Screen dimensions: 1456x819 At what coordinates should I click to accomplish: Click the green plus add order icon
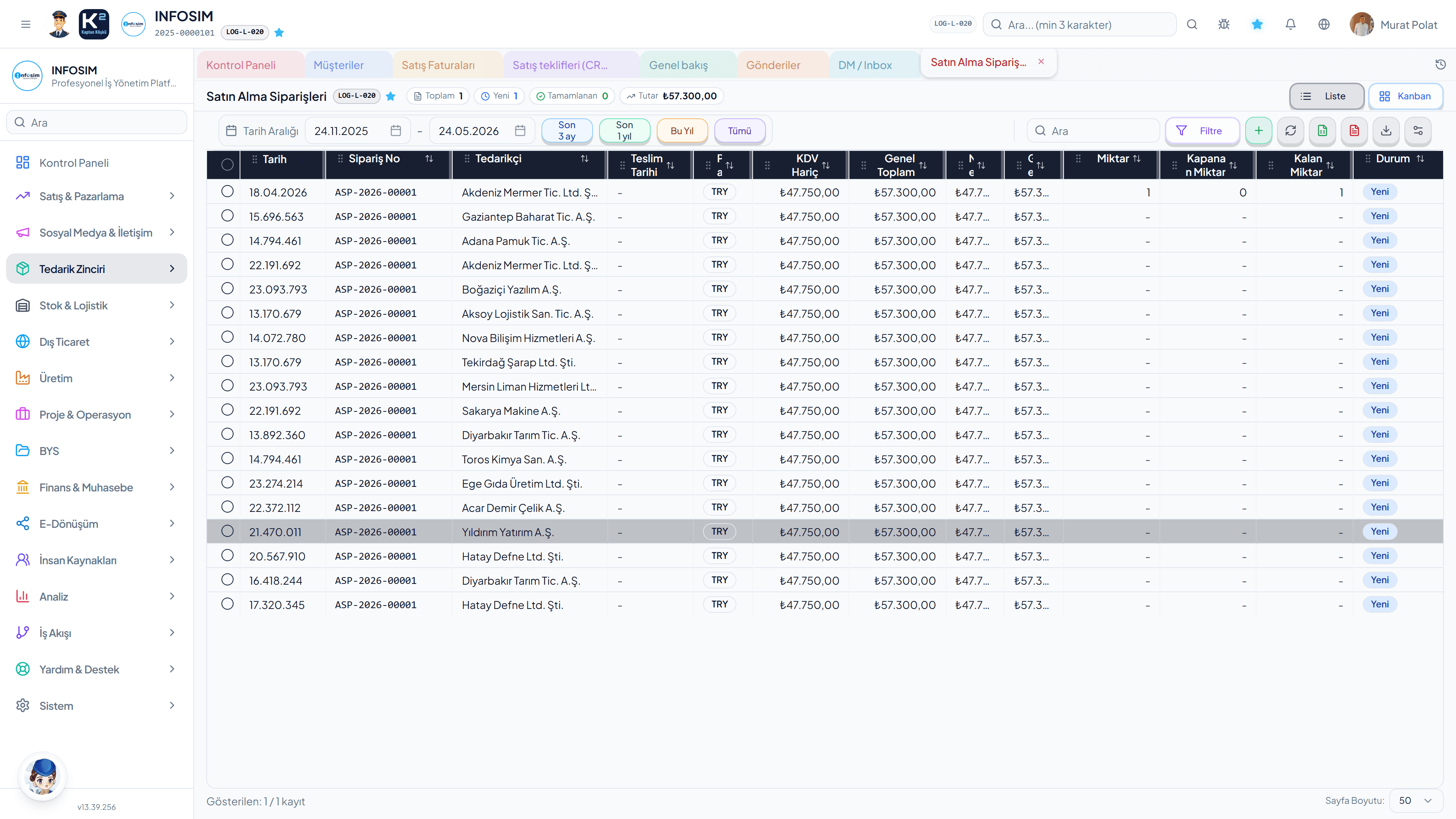click(x=1258, y=130)
